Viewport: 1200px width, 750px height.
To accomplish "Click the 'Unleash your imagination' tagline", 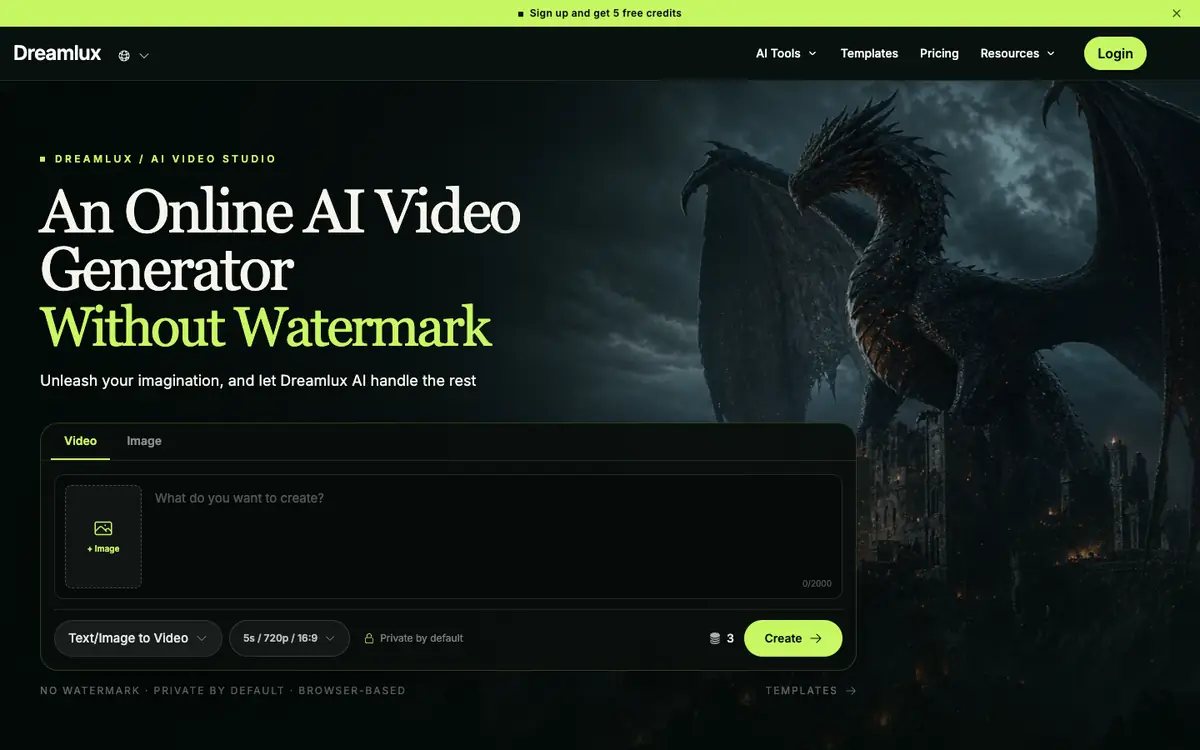I will [258, 381].
